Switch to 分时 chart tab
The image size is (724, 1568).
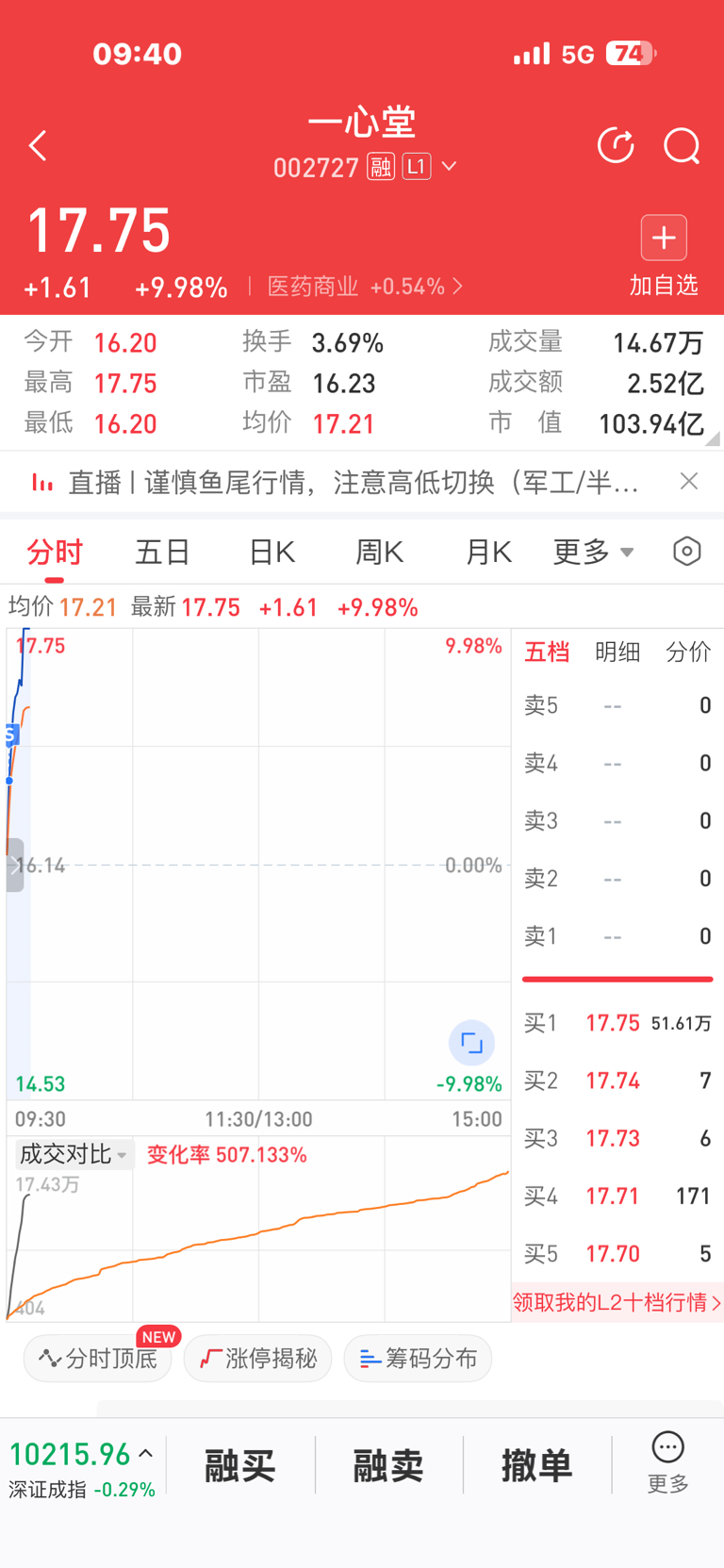pyautogui.click(x=55, y=552)
